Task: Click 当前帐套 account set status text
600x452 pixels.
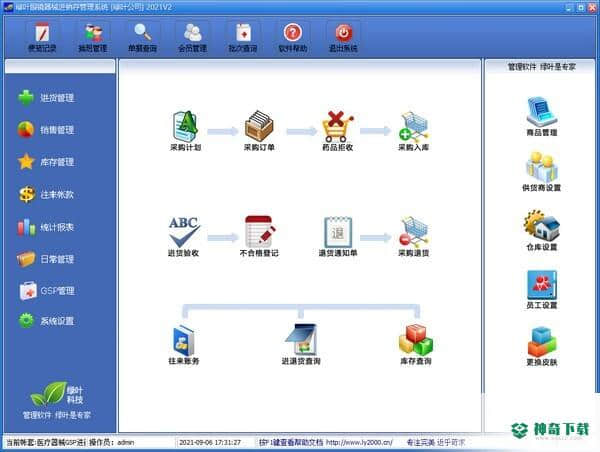Action: (46, 442)
